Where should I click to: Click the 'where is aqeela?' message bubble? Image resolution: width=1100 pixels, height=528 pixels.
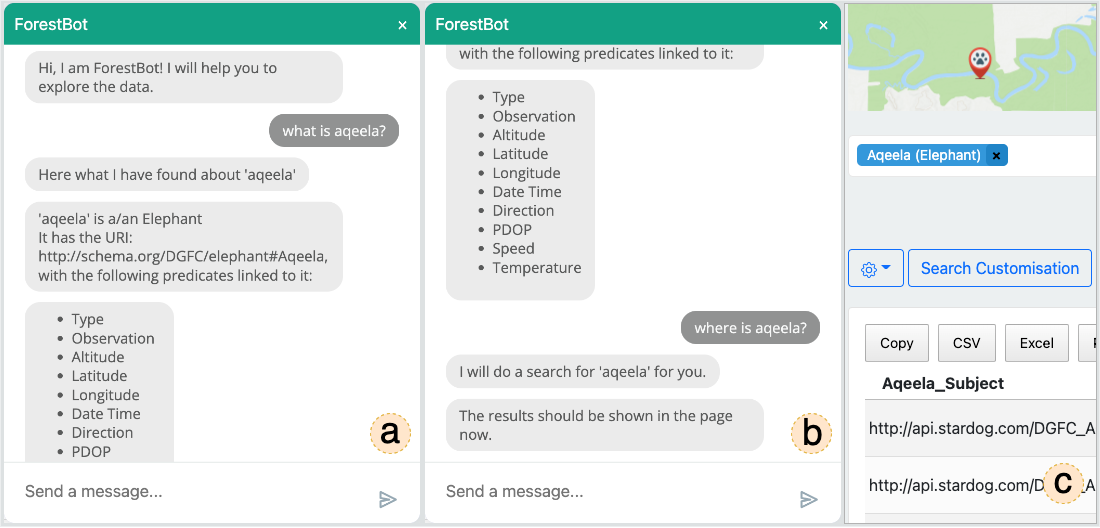pyautogui.click(x=750, y=327)
